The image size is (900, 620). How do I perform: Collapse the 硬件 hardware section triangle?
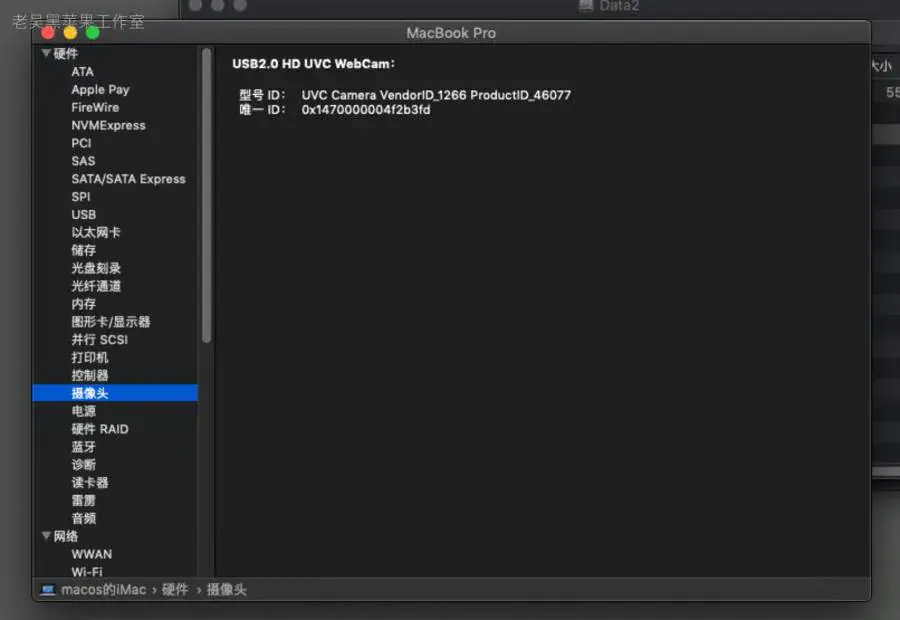[45, 53]
